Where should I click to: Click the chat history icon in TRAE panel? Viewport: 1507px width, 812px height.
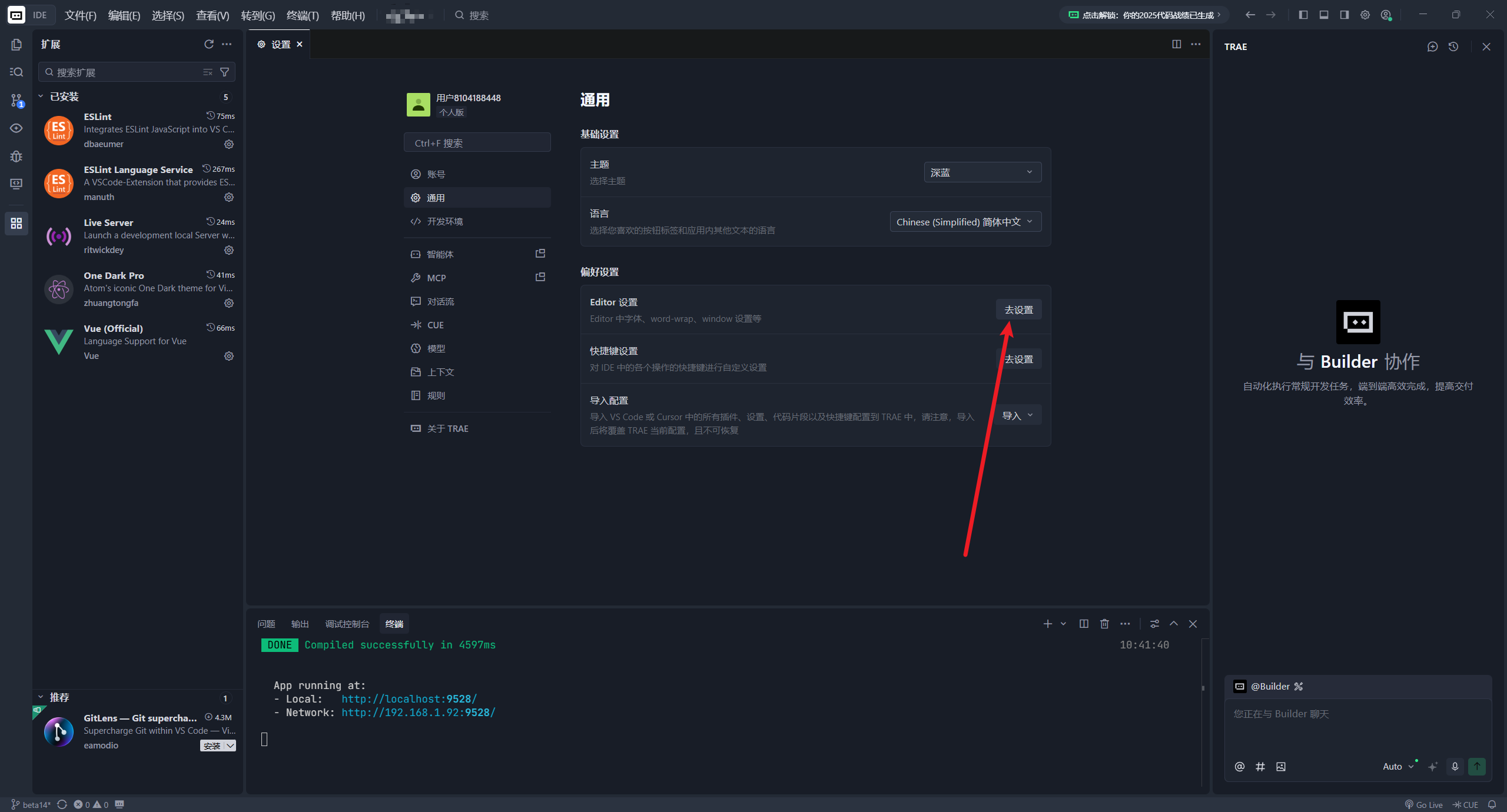coord(1453,46)
